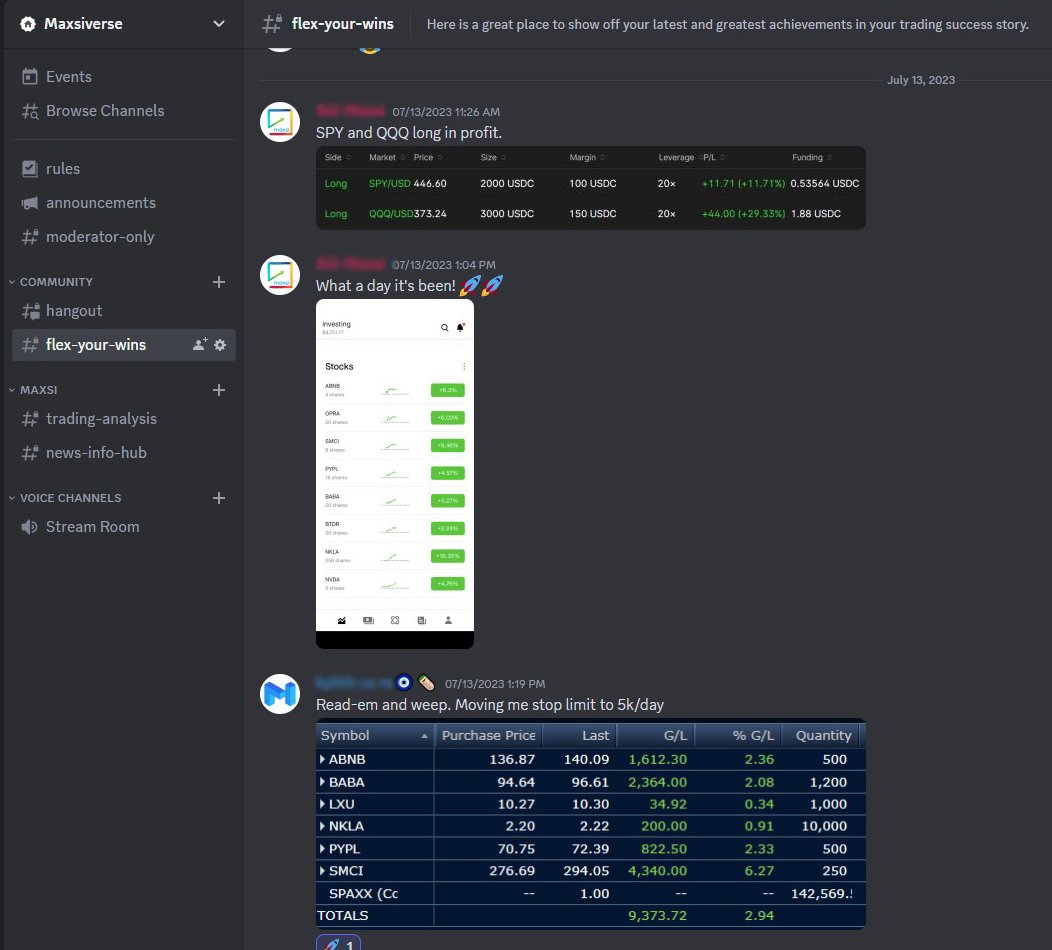1052x950 pixels.
Task: Click username on the 1:04 PM message
Action: click(350, 264)
